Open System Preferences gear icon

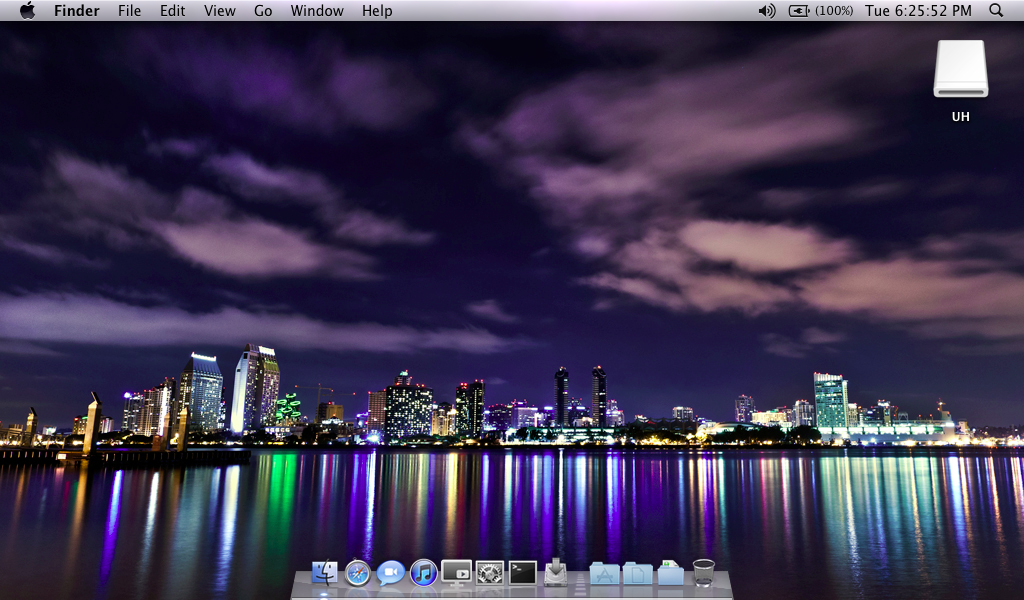click(489, 573)
